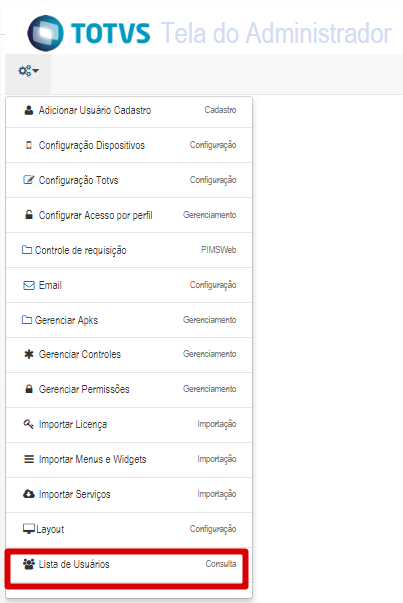Select Controle de requisição menu item
The image size is (403, 603).
(129, 250)
